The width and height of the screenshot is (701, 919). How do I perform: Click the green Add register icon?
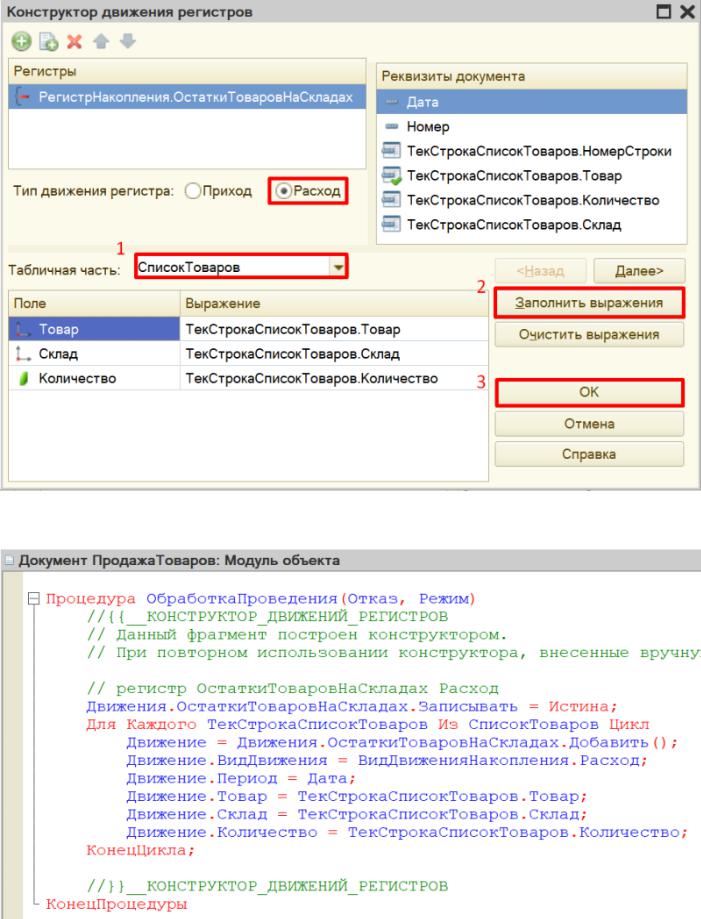coord(19,43)
